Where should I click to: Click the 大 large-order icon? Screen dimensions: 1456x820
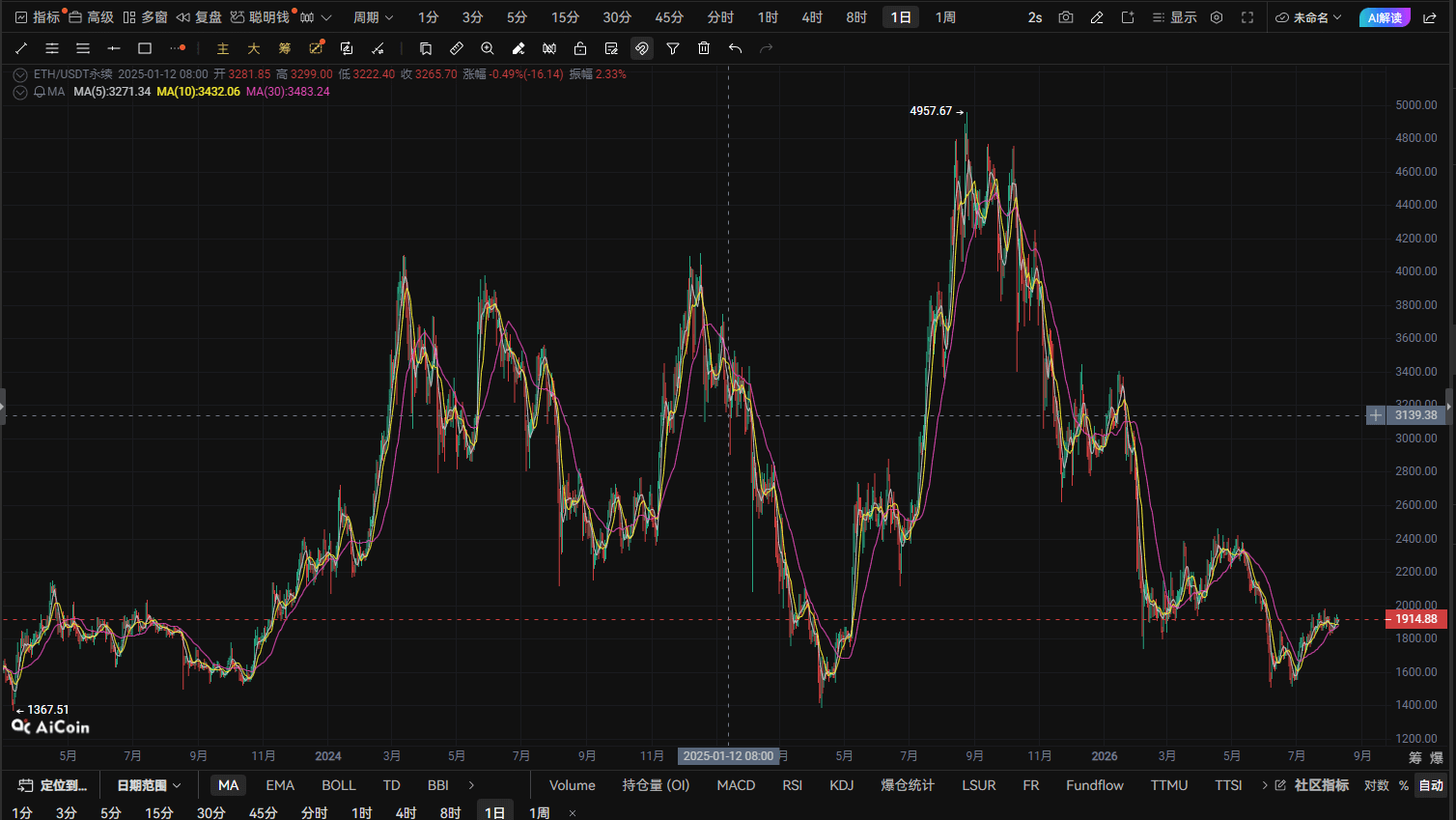(254, 48)
